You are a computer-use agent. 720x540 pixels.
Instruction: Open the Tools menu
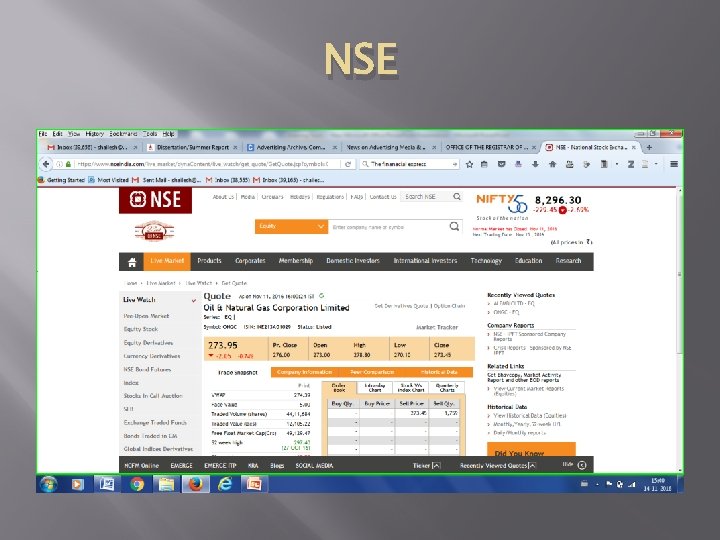(150, 134)
